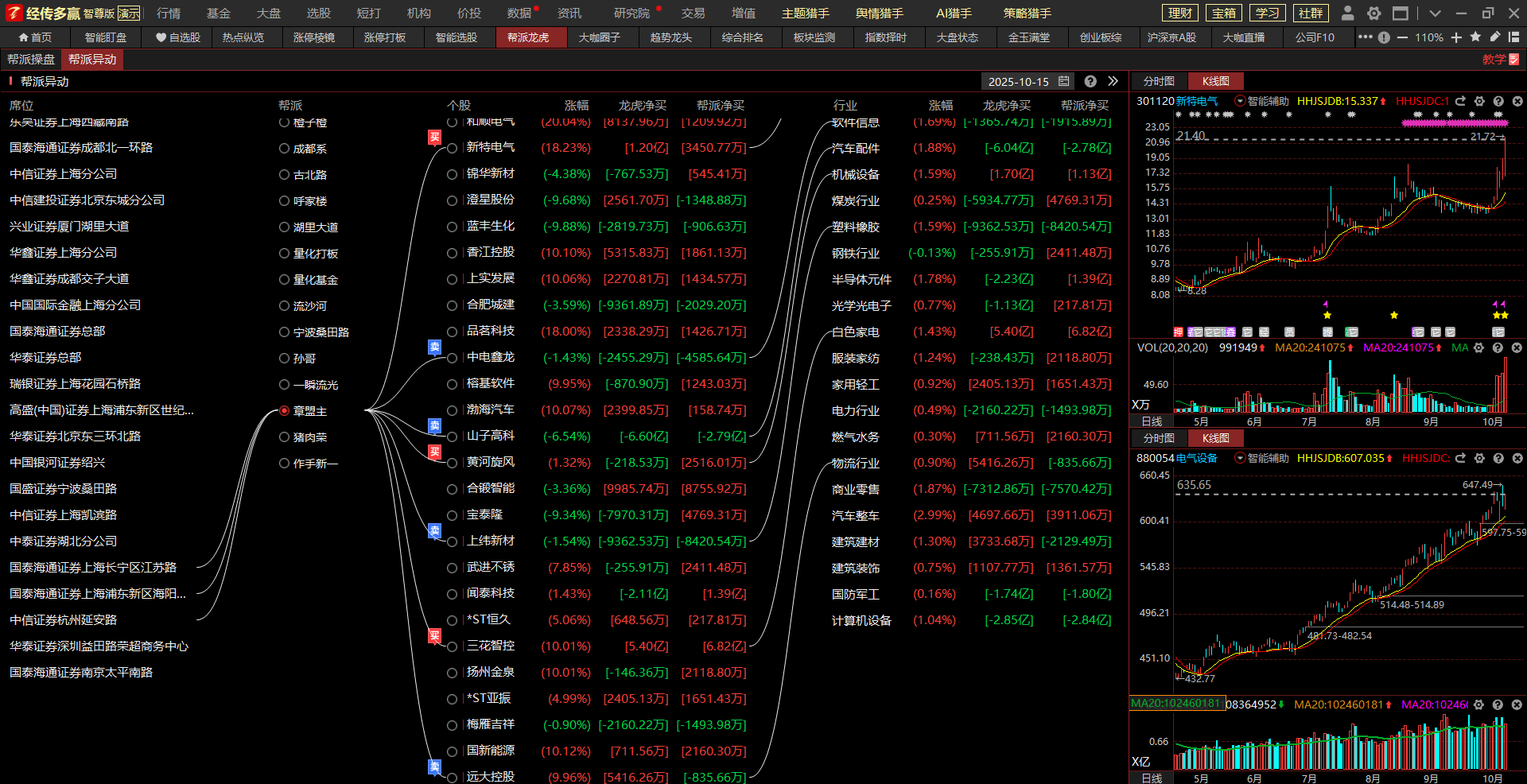
Task: Switch to the 帮派操盘 tab
Action: (31, 60)
